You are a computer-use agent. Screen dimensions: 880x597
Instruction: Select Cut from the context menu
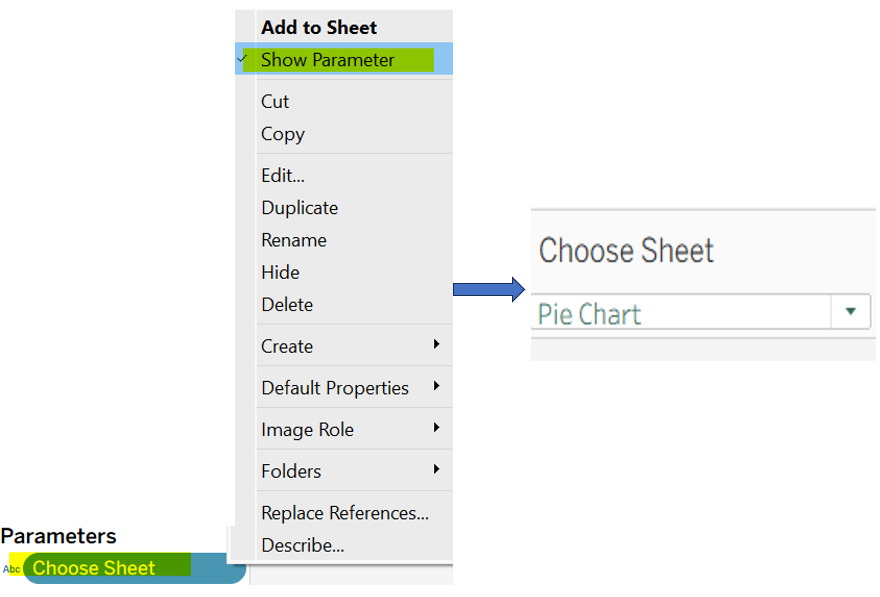pyautogui.click(x=275, y=102)
